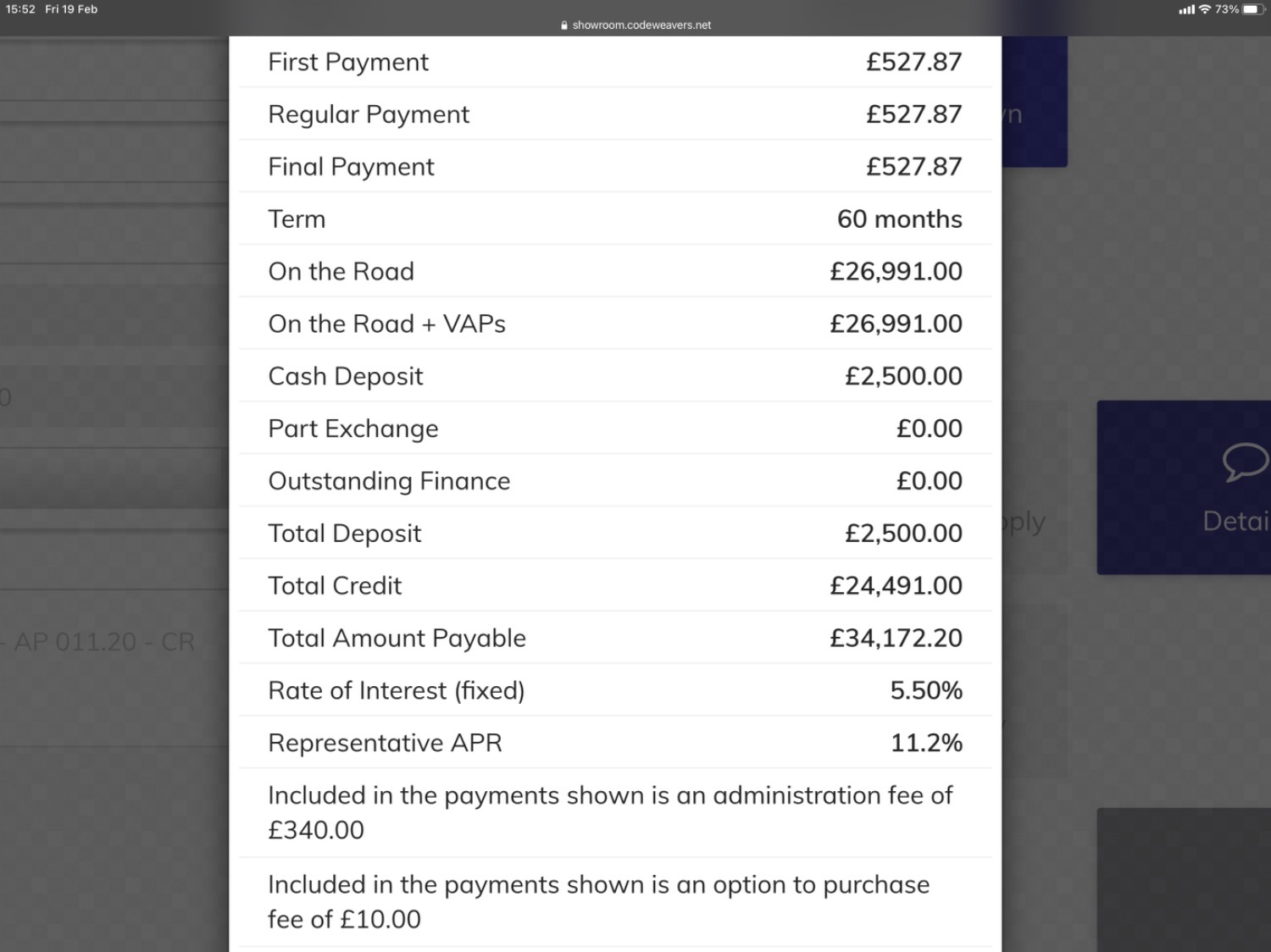Tap the dimmed blue button at top right
This screenshot has height=952, width=1271.
point(1034,102)
